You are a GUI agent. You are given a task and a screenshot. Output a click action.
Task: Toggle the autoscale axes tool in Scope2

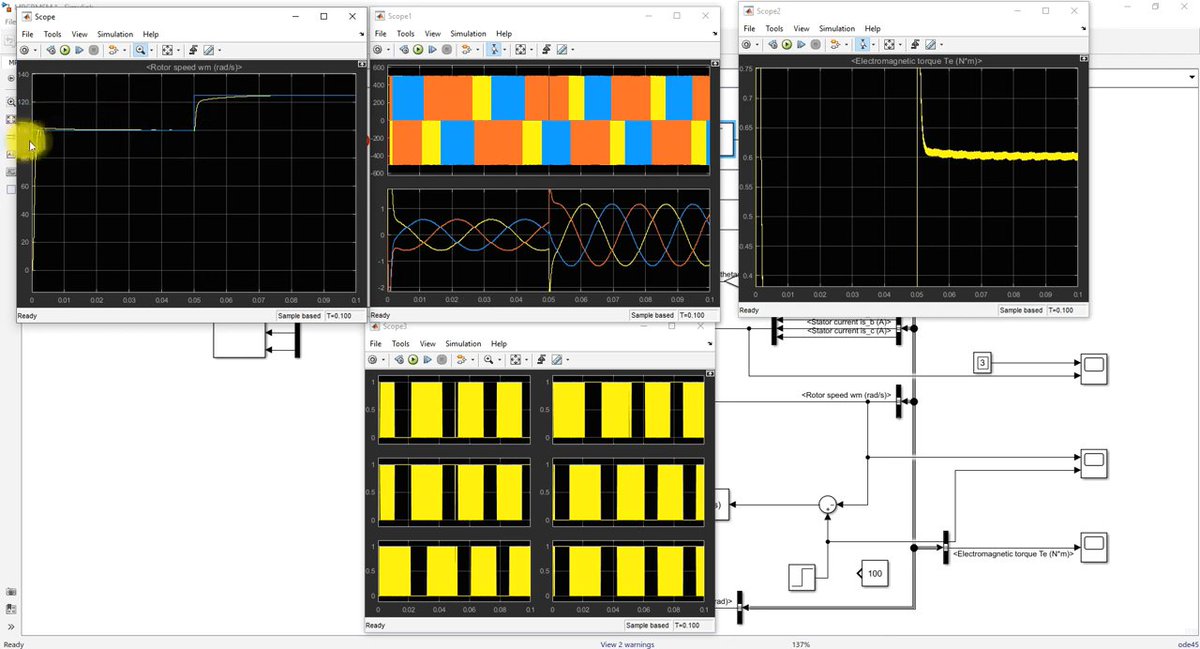(888, 44)
